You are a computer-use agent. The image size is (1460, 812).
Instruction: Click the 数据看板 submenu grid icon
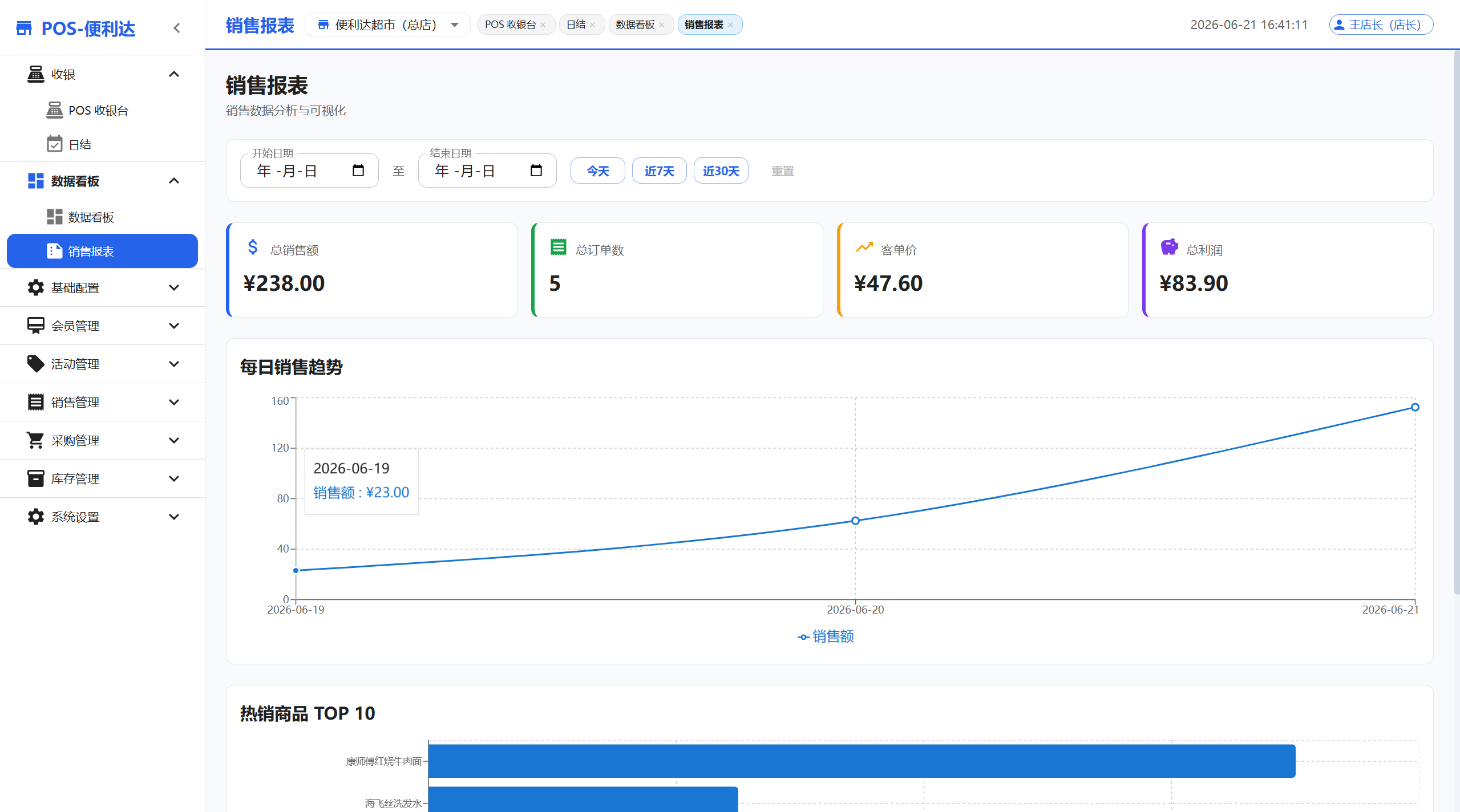coord(55,217)
